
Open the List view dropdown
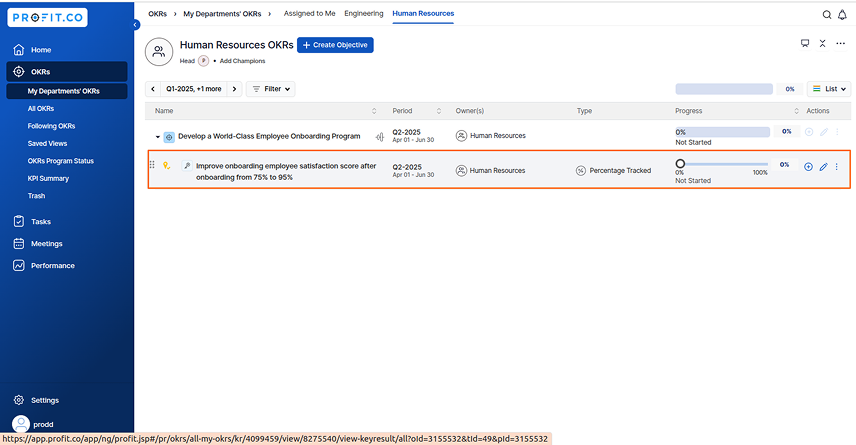click(x=829, y=89)
